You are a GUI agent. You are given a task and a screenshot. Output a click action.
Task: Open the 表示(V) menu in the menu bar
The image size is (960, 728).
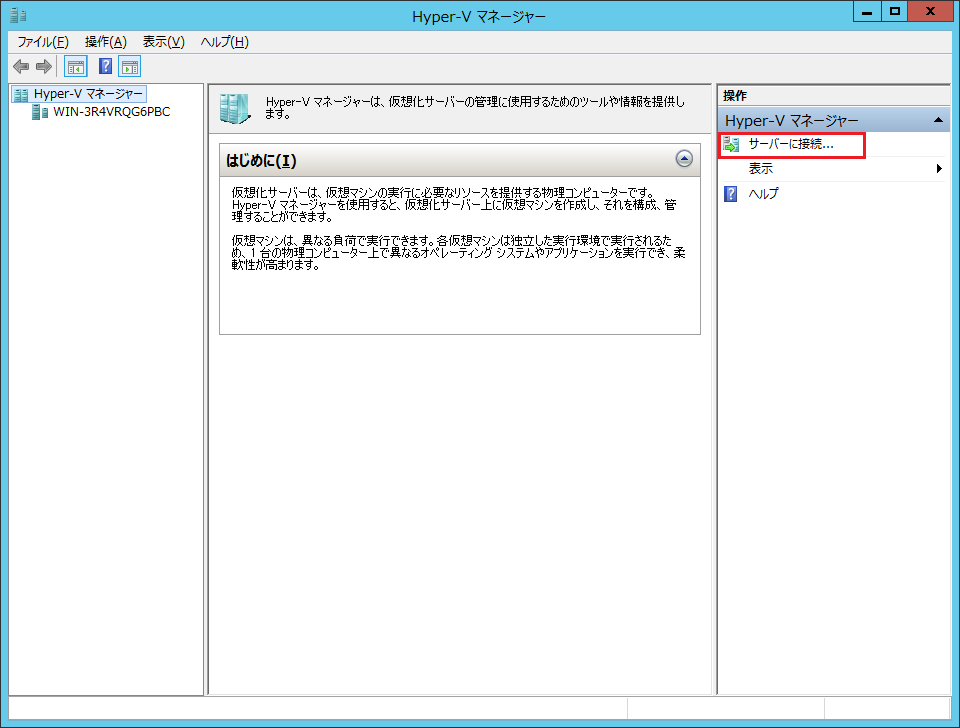(x=163, y=41)
